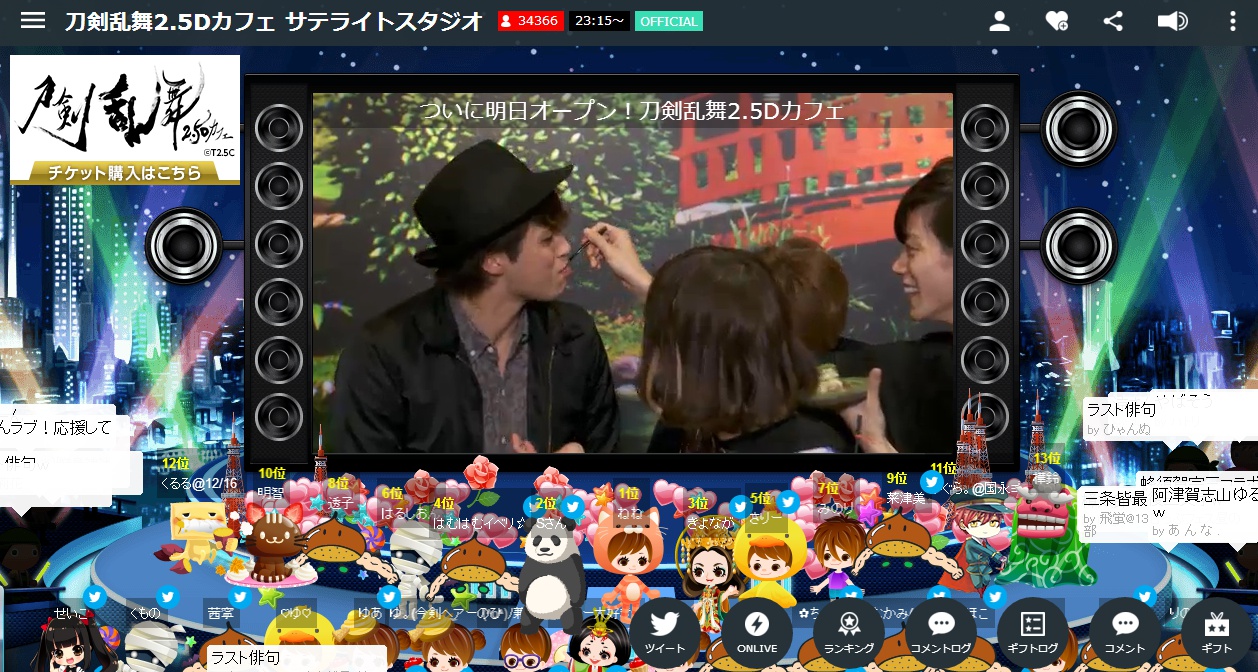The width and height of the screenshot is (1258, 672).
Task: Mute audio with speaker icon
Action: (1172, 21)
